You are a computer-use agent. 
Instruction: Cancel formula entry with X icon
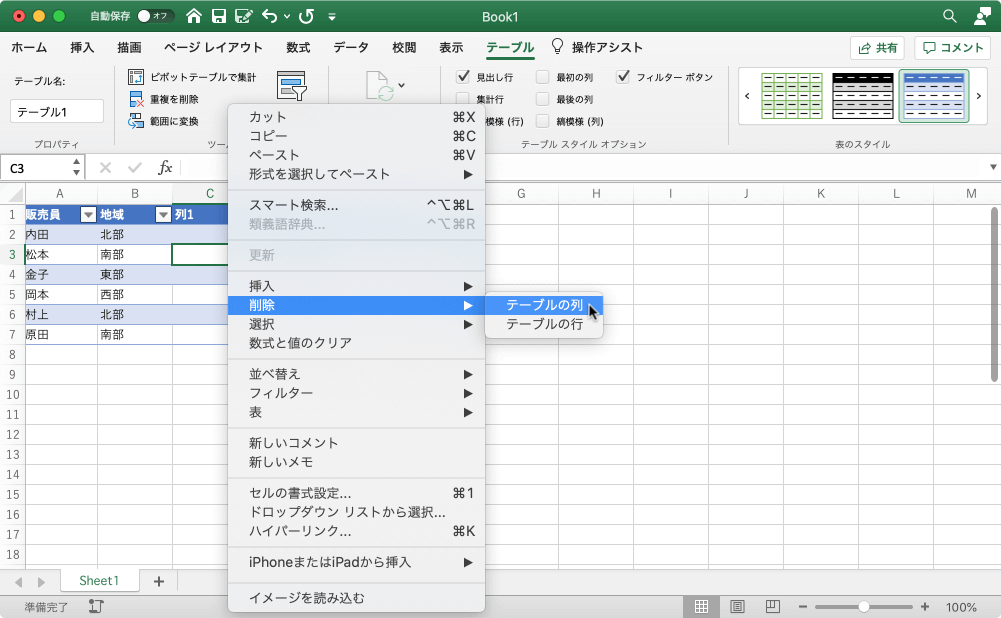pos(105,168)
